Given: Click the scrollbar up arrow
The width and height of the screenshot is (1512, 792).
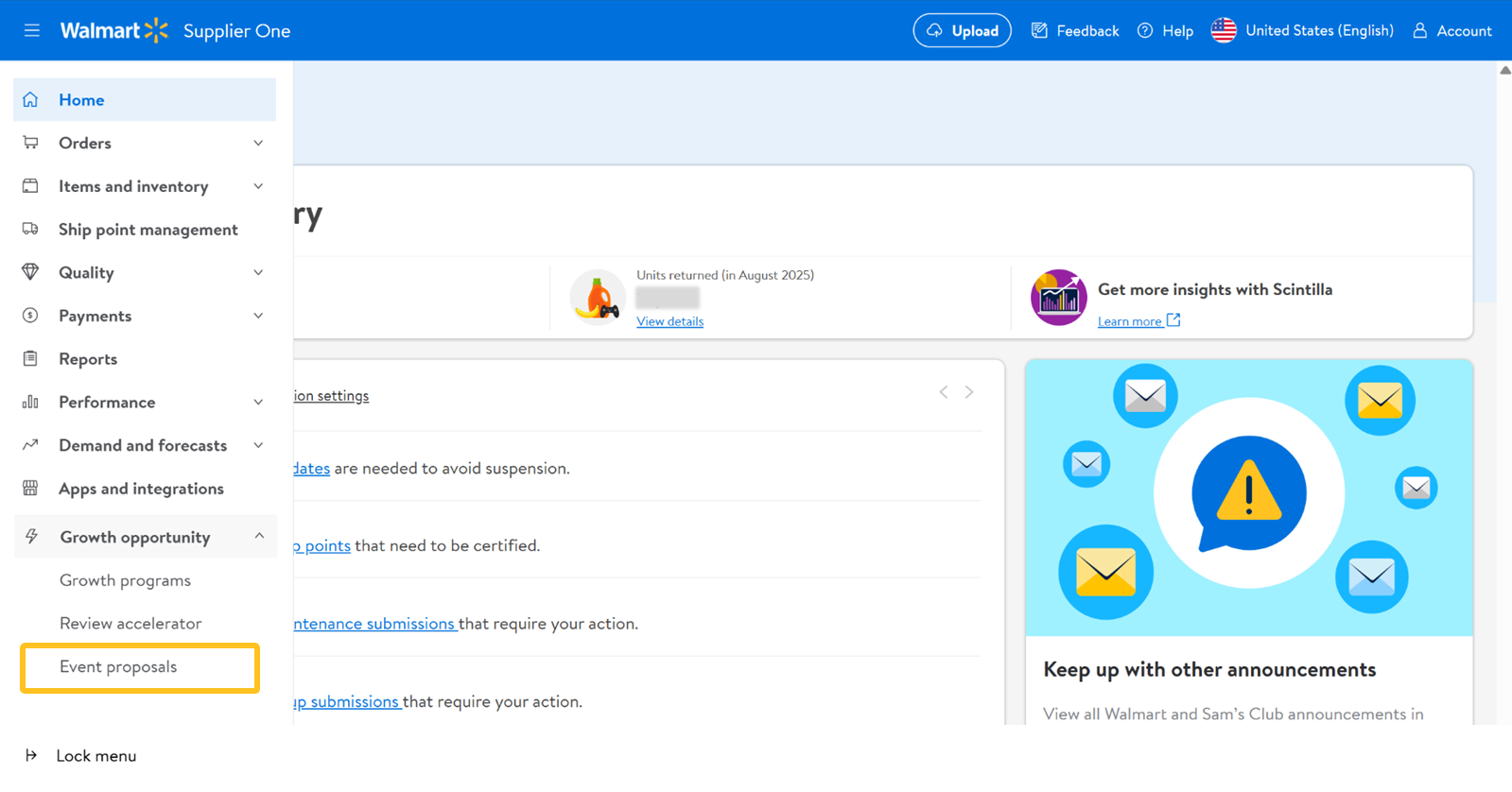Looking at the screenshot, I should pos(1504,70).
